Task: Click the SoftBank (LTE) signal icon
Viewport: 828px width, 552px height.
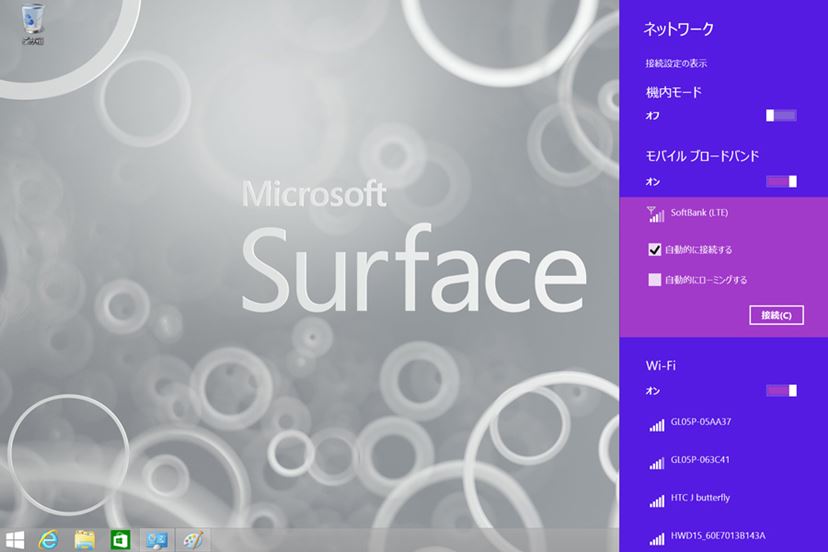Action: click(x=656, y=214)
